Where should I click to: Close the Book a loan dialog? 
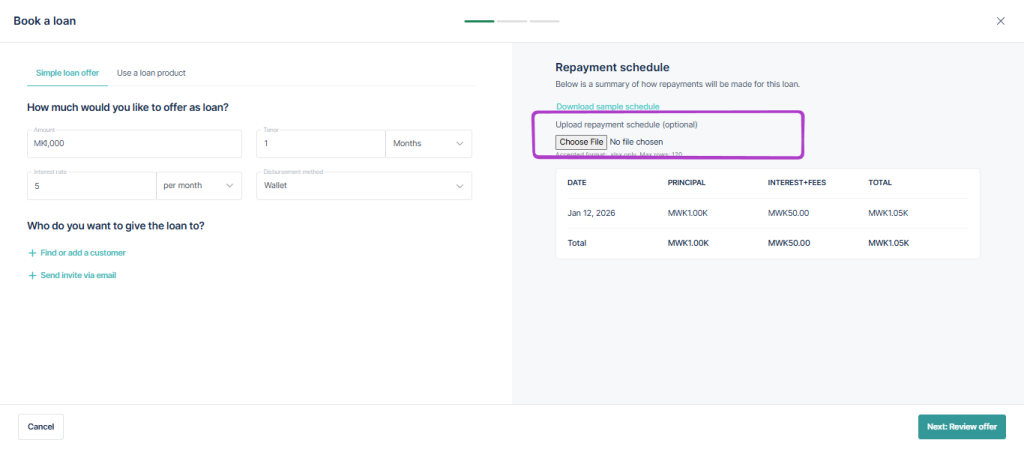click(x=1000, y=21)
